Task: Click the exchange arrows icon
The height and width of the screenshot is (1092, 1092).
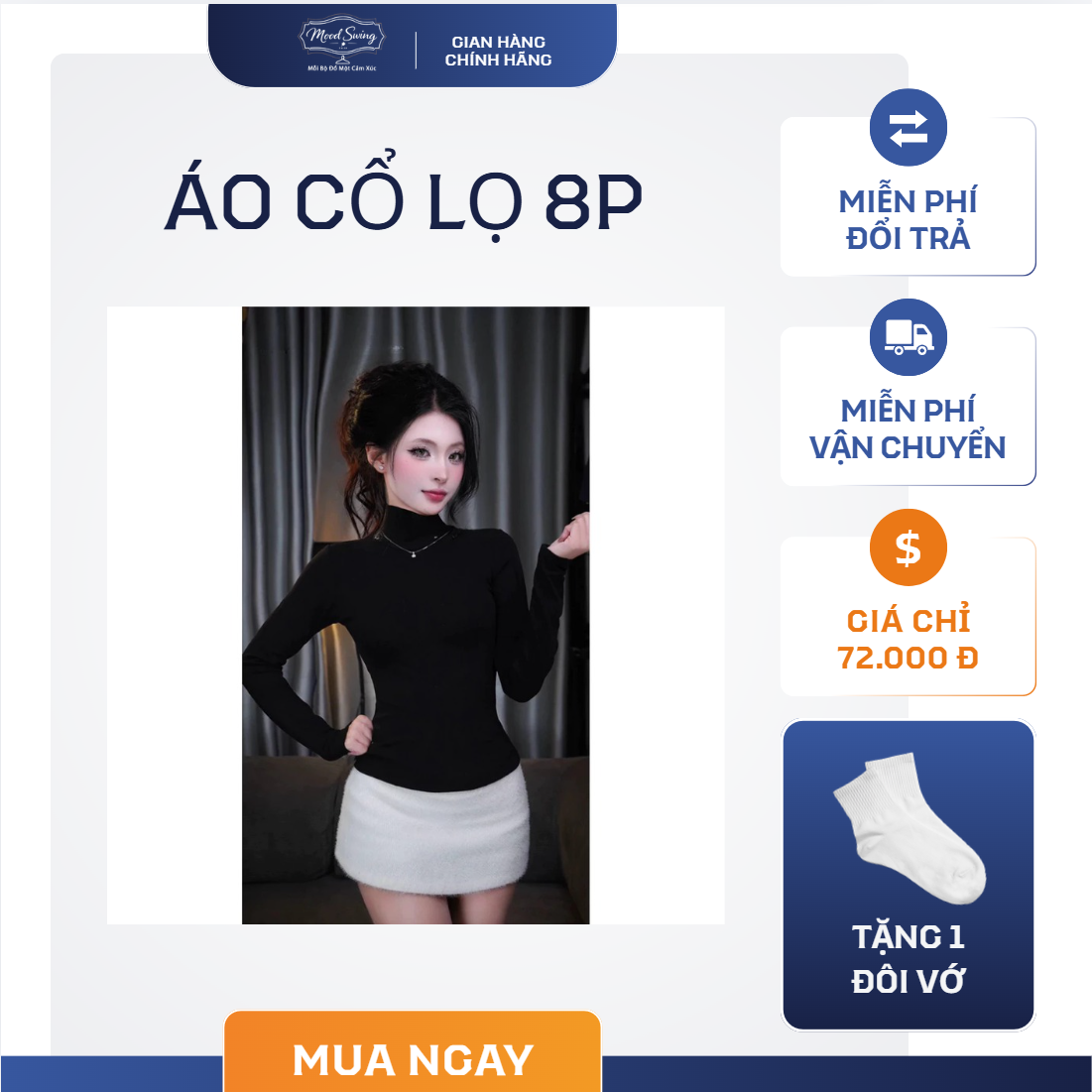Action: point(908,128)
